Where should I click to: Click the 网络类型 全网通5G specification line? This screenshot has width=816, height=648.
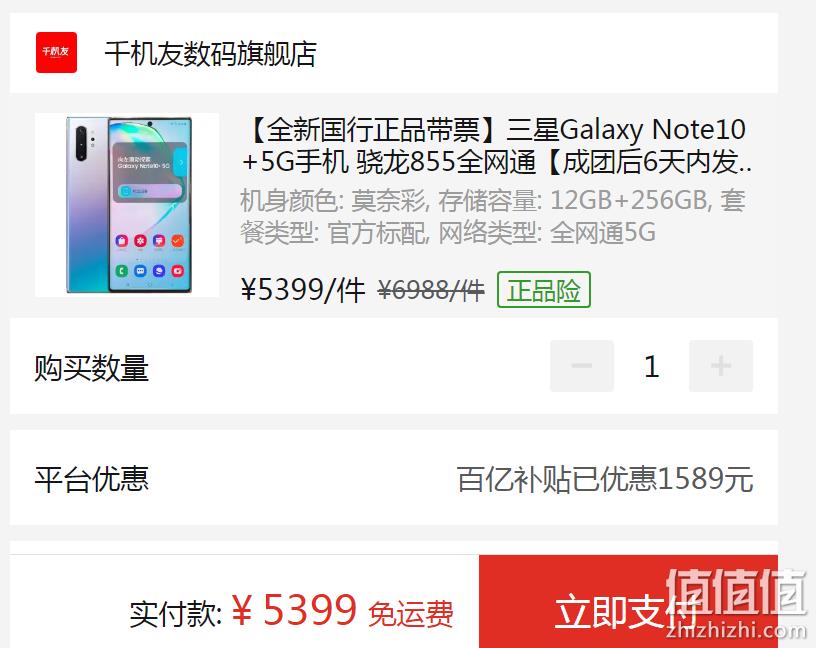[x=547, y=233]
